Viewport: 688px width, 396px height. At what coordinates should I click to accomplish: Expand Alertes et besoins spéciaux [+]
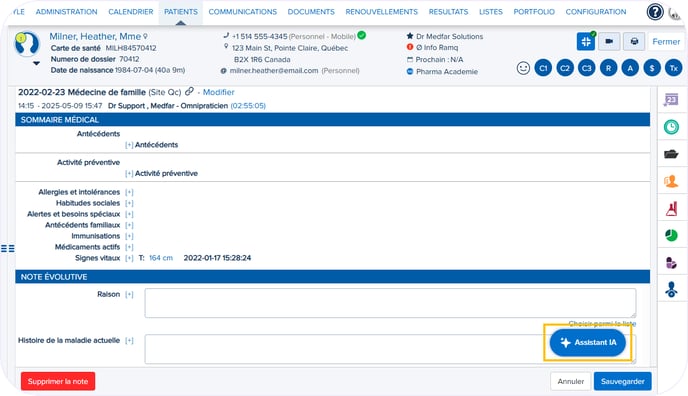pos(129,214)
